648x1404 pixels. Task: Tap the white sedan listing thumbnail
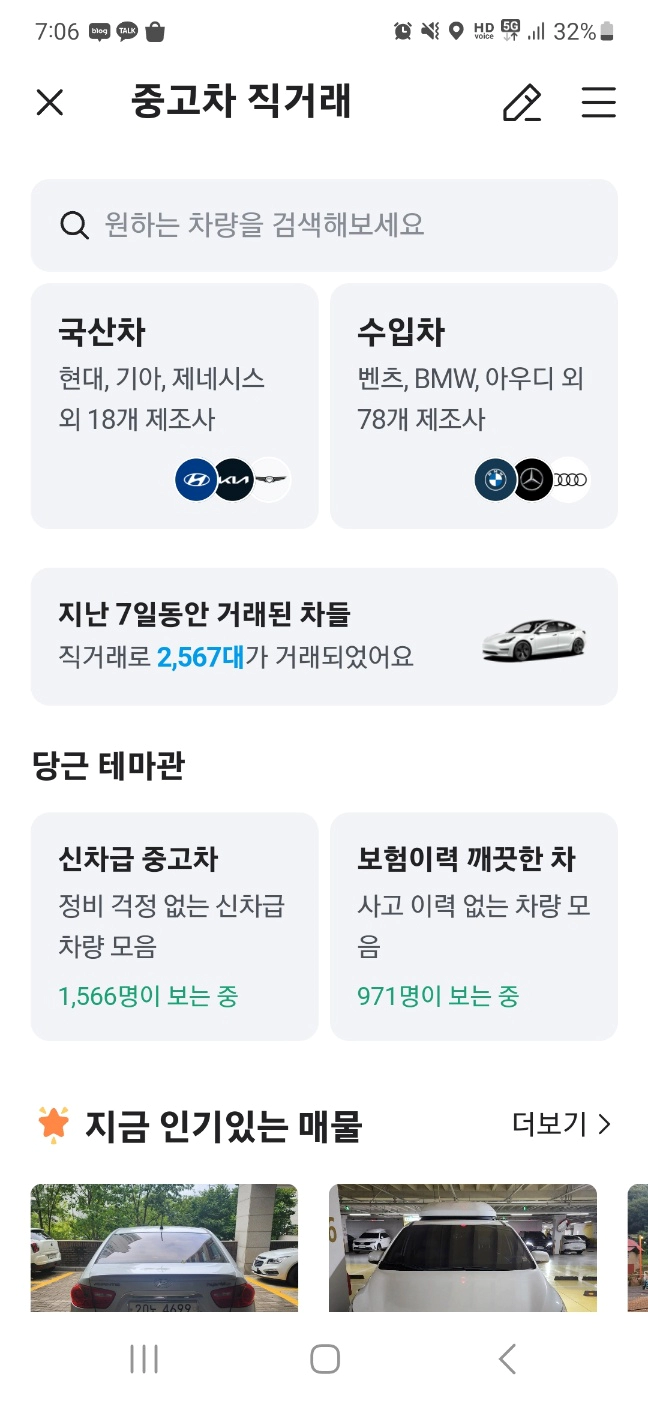click(164, 1248)
